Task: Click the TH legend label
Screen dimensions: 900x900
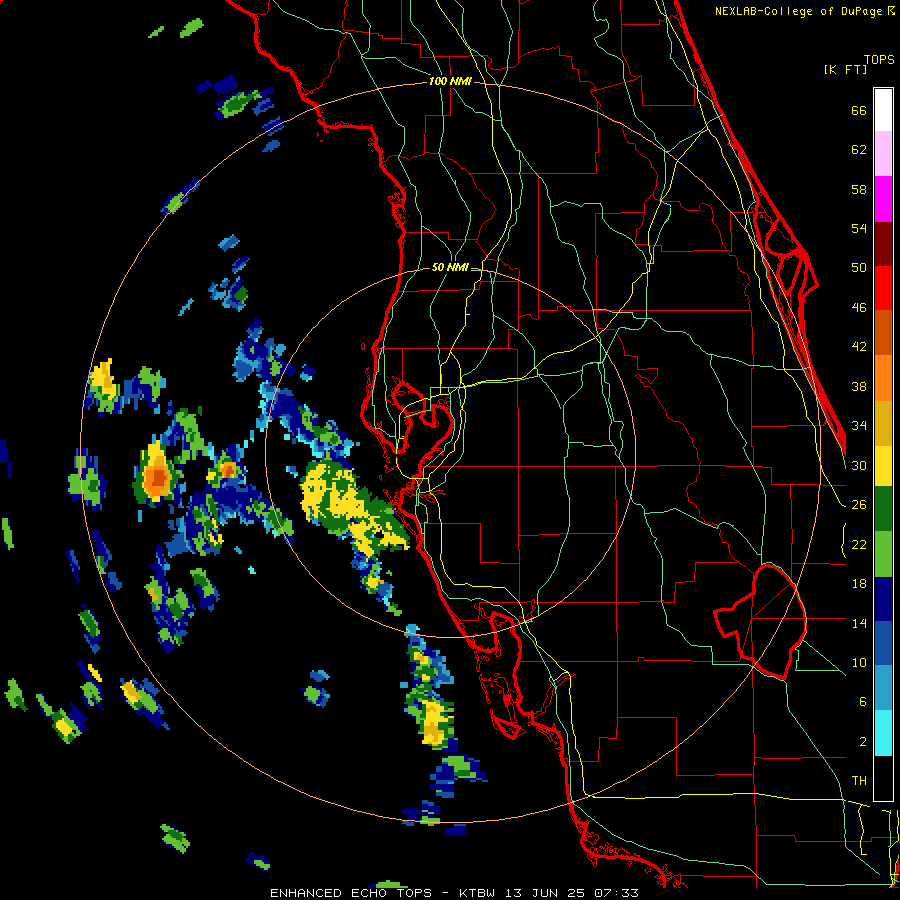Action: (859, 781)
